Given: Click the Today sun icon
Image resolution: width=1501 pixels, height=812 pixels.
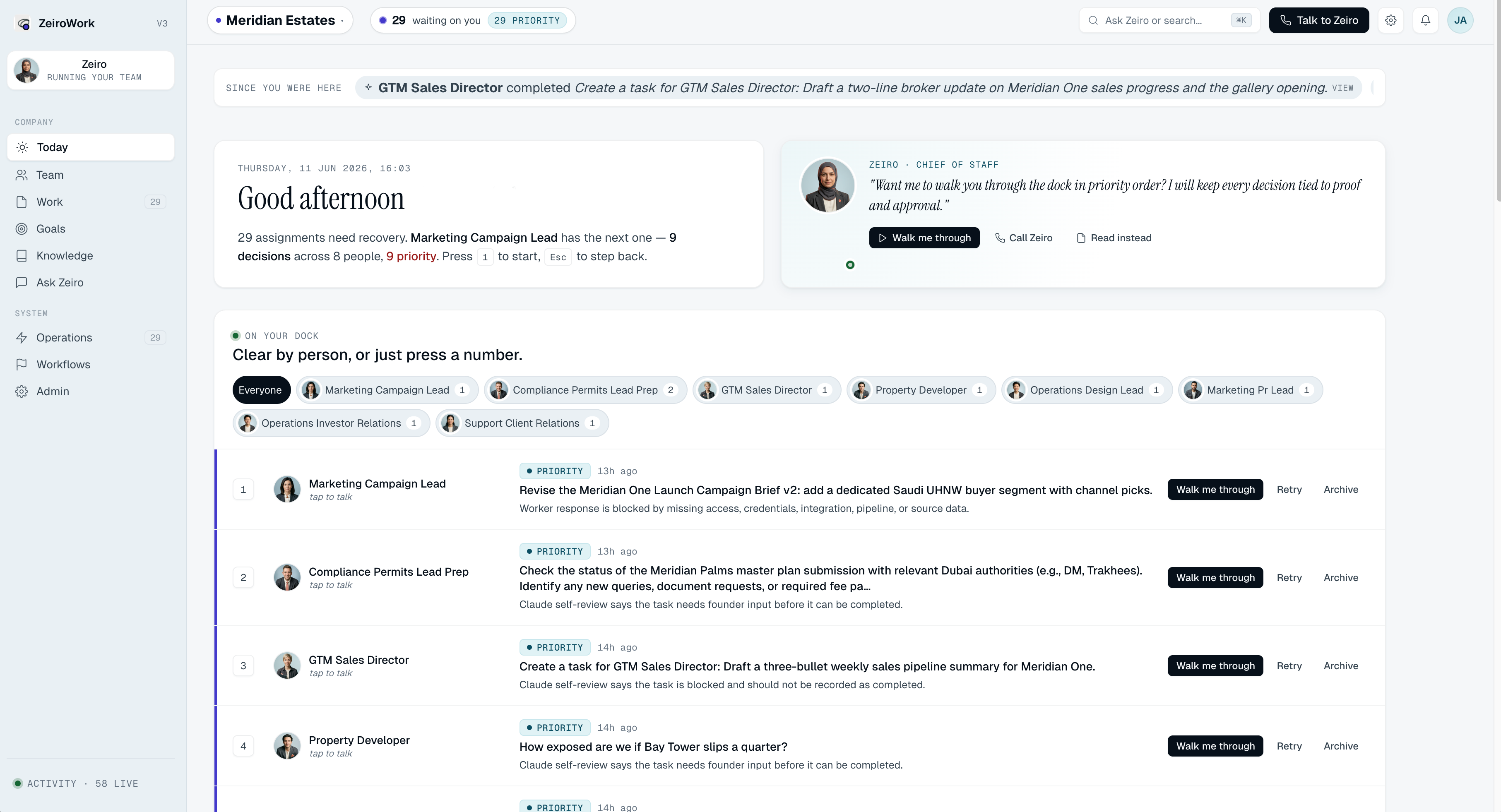Looking at the screenshot, I should tap(22, 147).
